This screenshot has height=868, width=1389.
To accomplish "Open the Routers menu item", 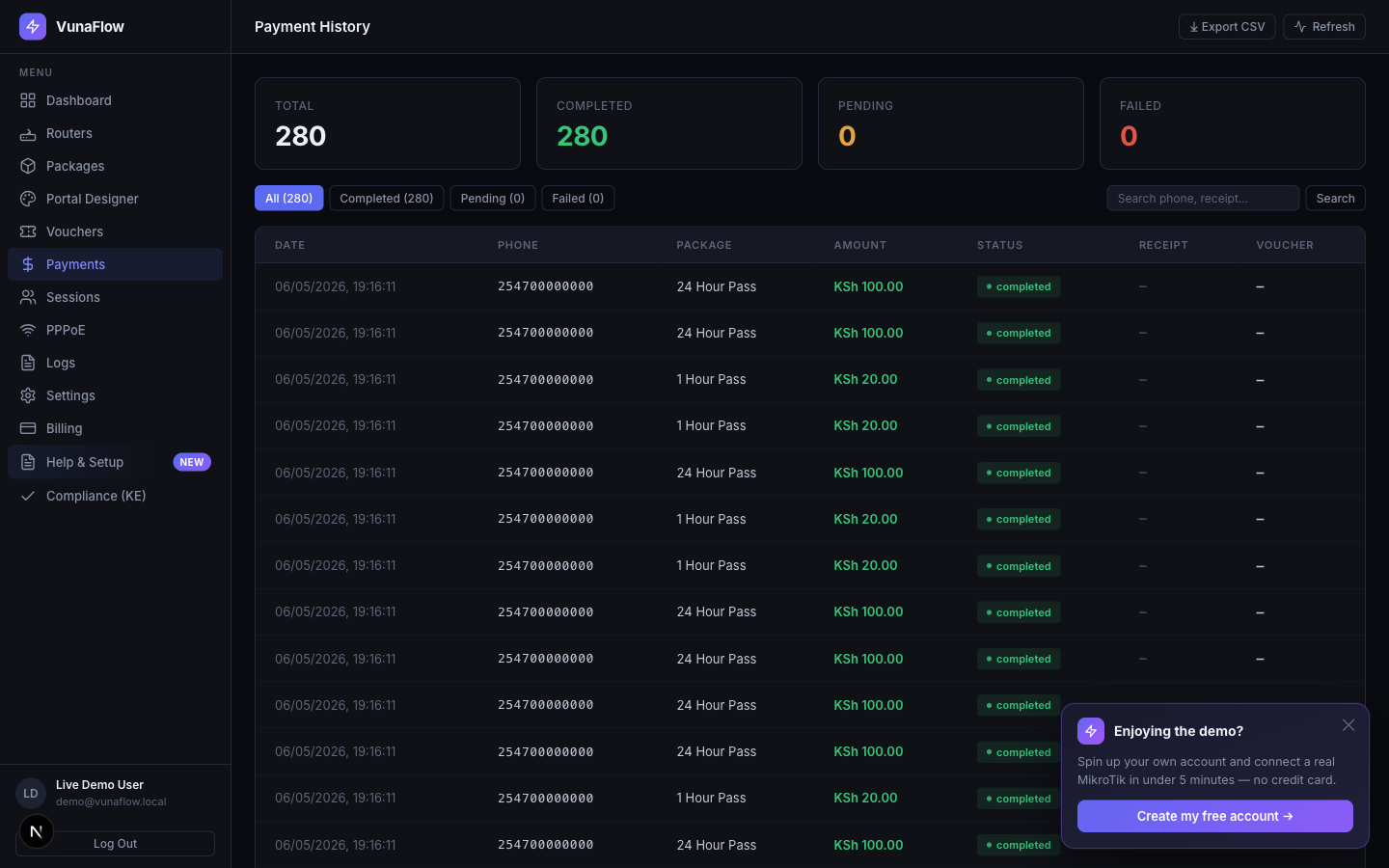I will (x=115, y=133).
